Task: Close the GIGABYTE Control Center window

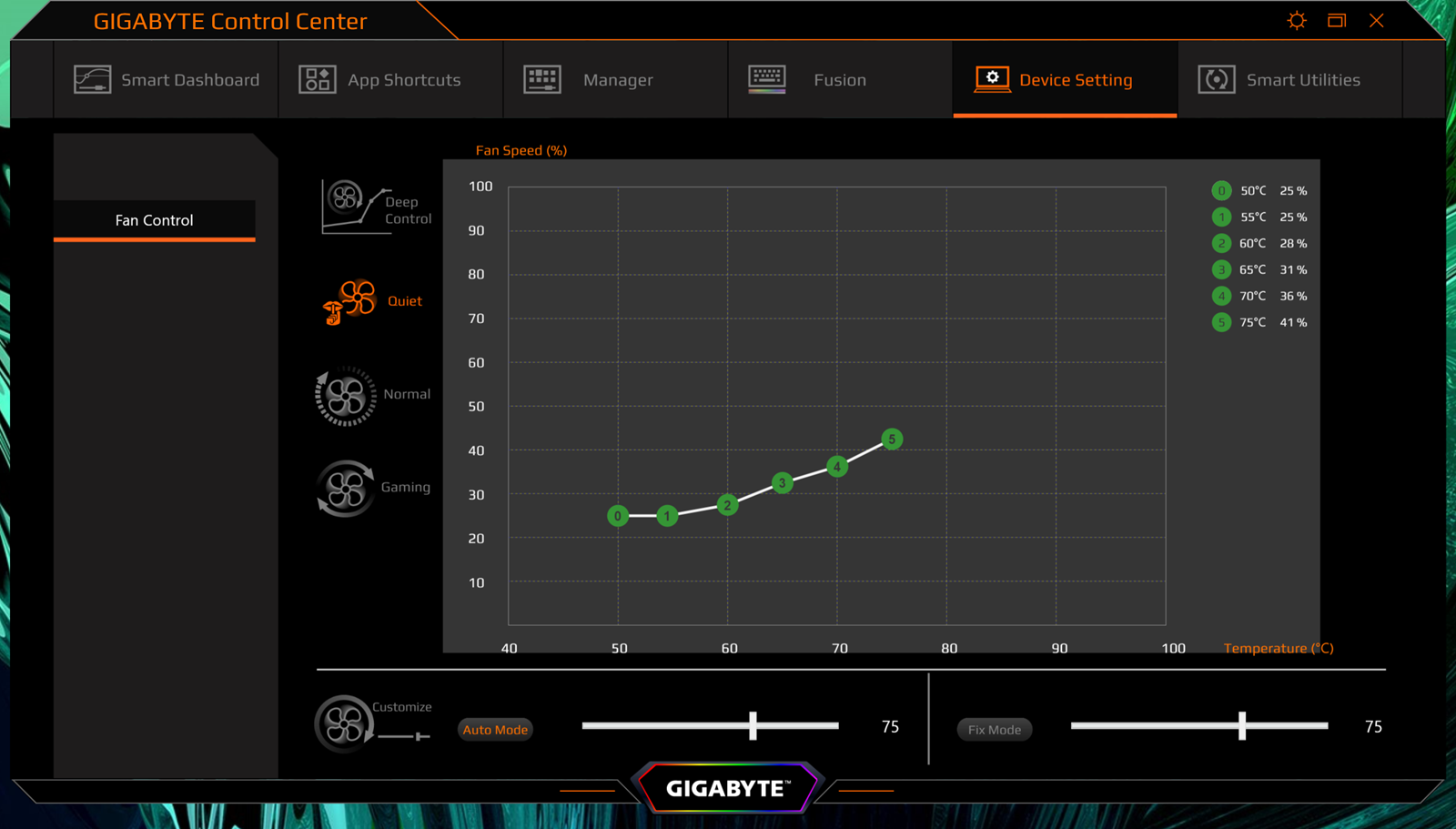Action: pos(1377,20)
